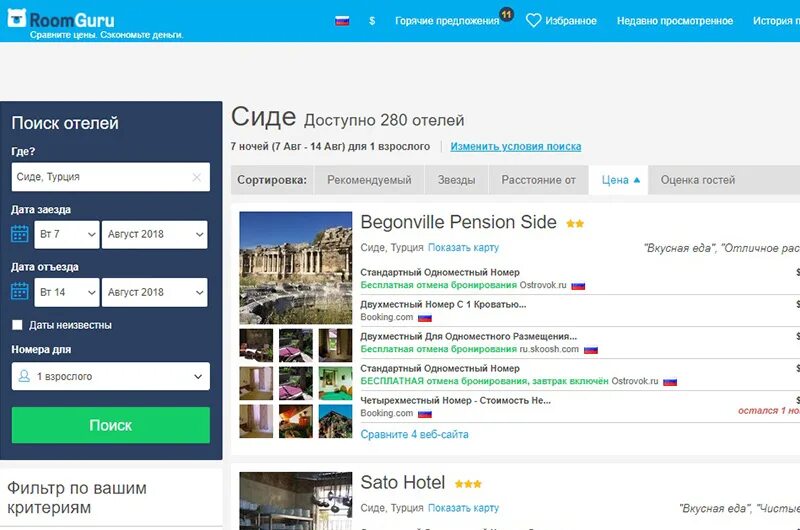
Task: Clear the Сиде, Турция destination field
Action: coord(196,177)
